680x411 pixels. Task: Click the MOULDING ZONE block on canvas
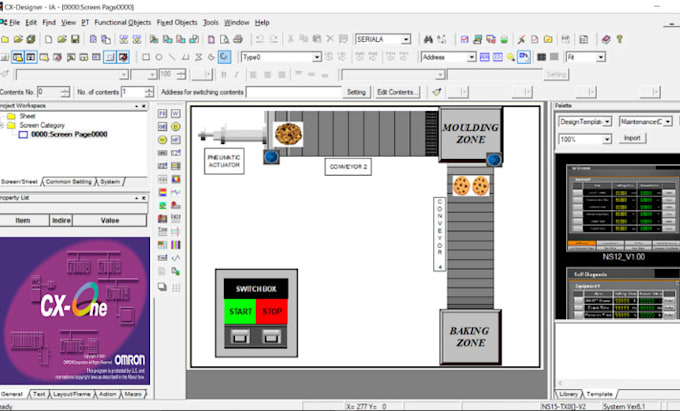[471, 134]
